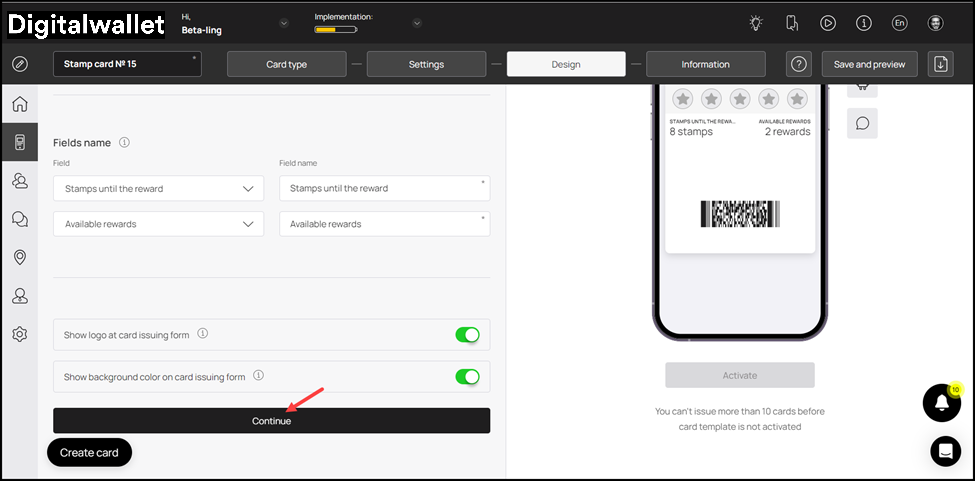
Task: Edit the Stamps until the reward field name
Action: pyautogui.click(x=385, y=188)
